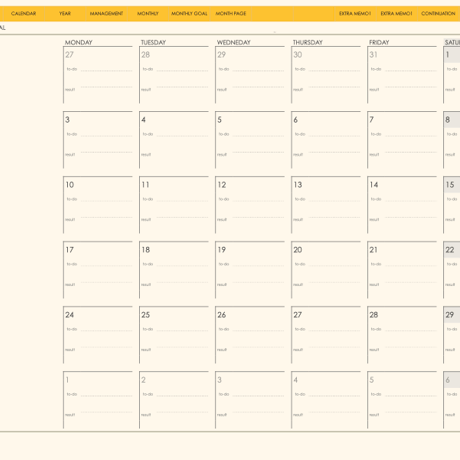
Task: Select date number 11
Action: tap(145, 185)
